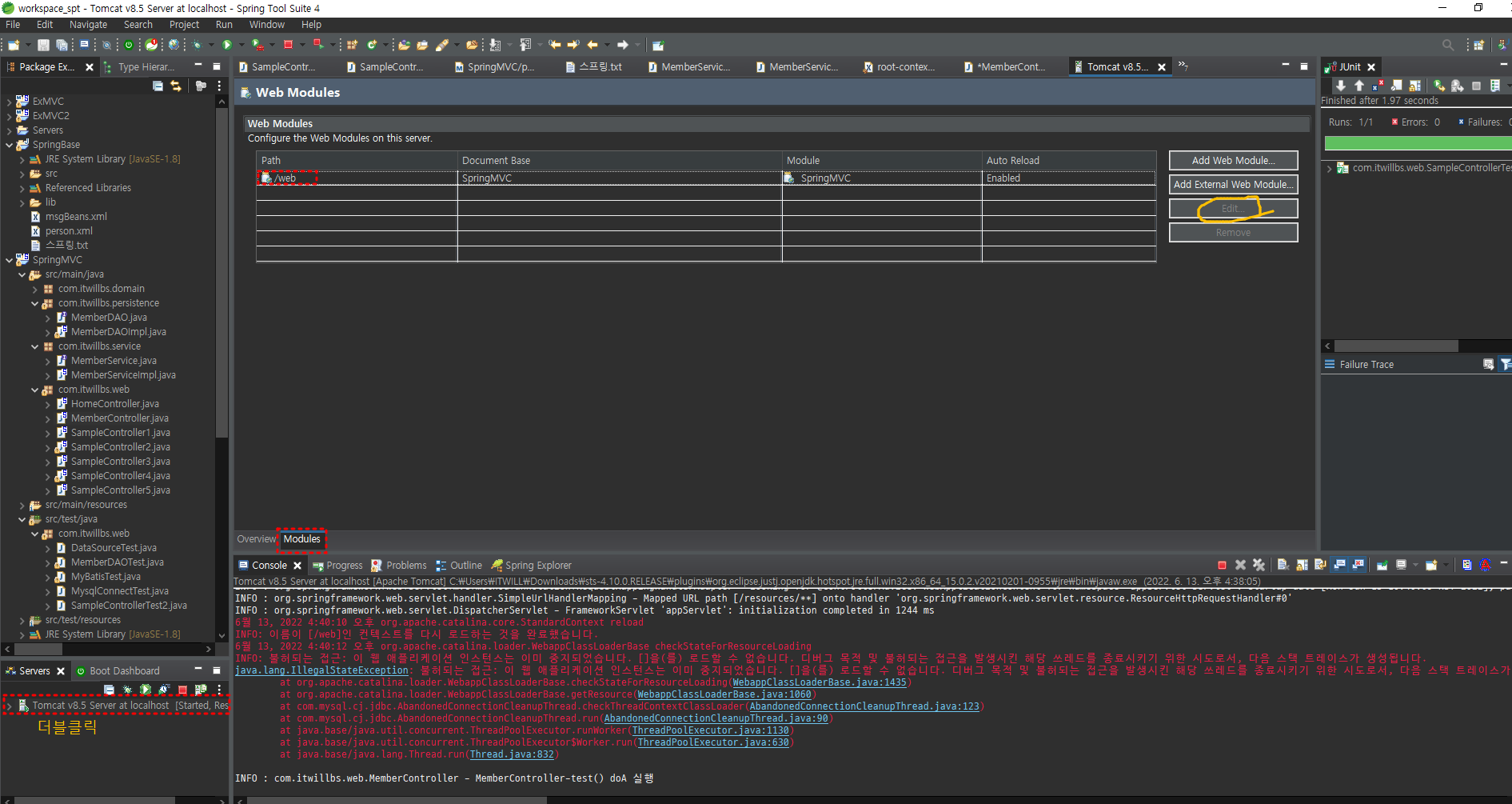The width and height of the screenshot is (1512, 804).
Task: Click the Remove button in Web Modules
Action: (x=1233, y=233)
